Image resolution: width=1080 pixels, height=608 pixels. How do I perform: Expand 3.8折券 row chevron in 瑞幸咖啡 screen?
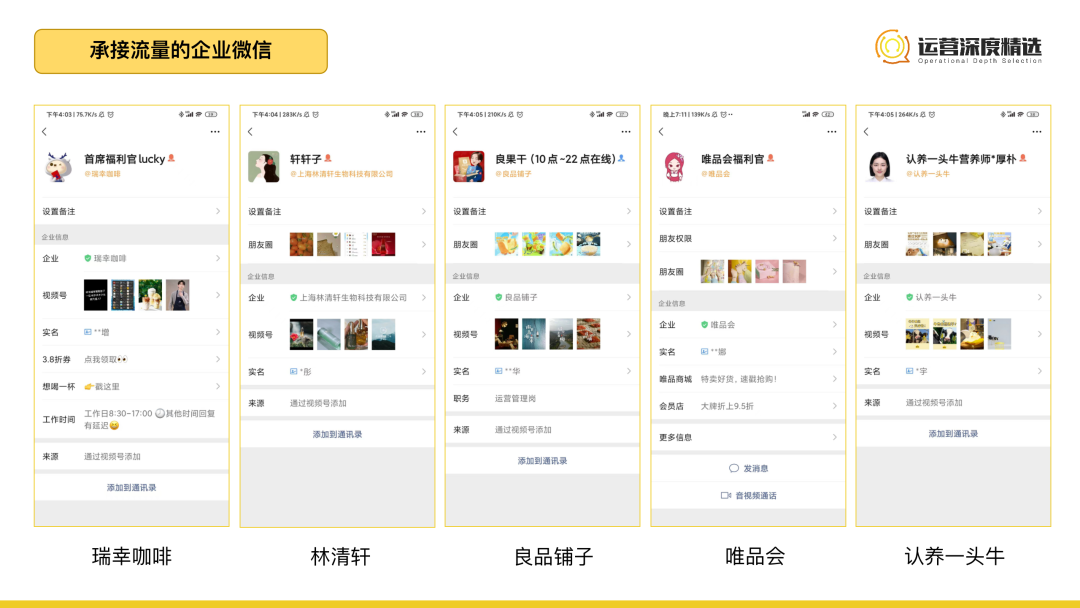point(218,359)
